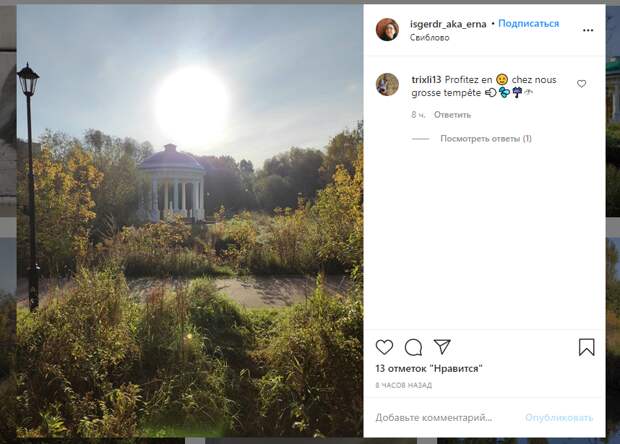Like the trixli13 comment with small heart
Viewport: 620px width, 444px height.
point(581,84)
